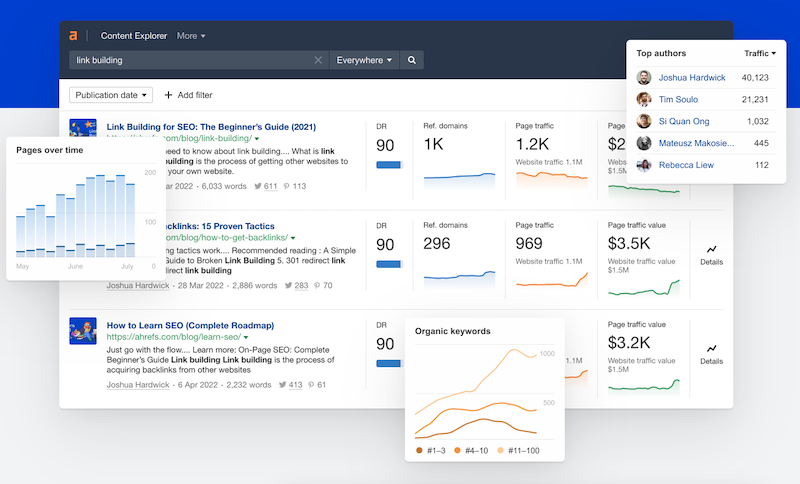This screenshot has height=484, width=800.
Task: Toggle the #4–10 legend series
Action: 471,451
